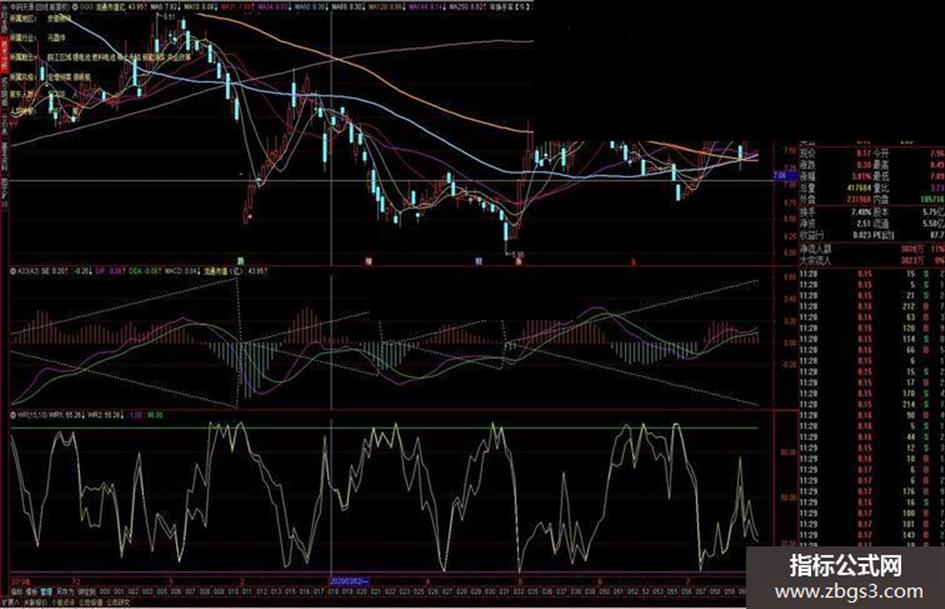Switch to template tab 020
The image size is (945, 609).
pos(362,592)
